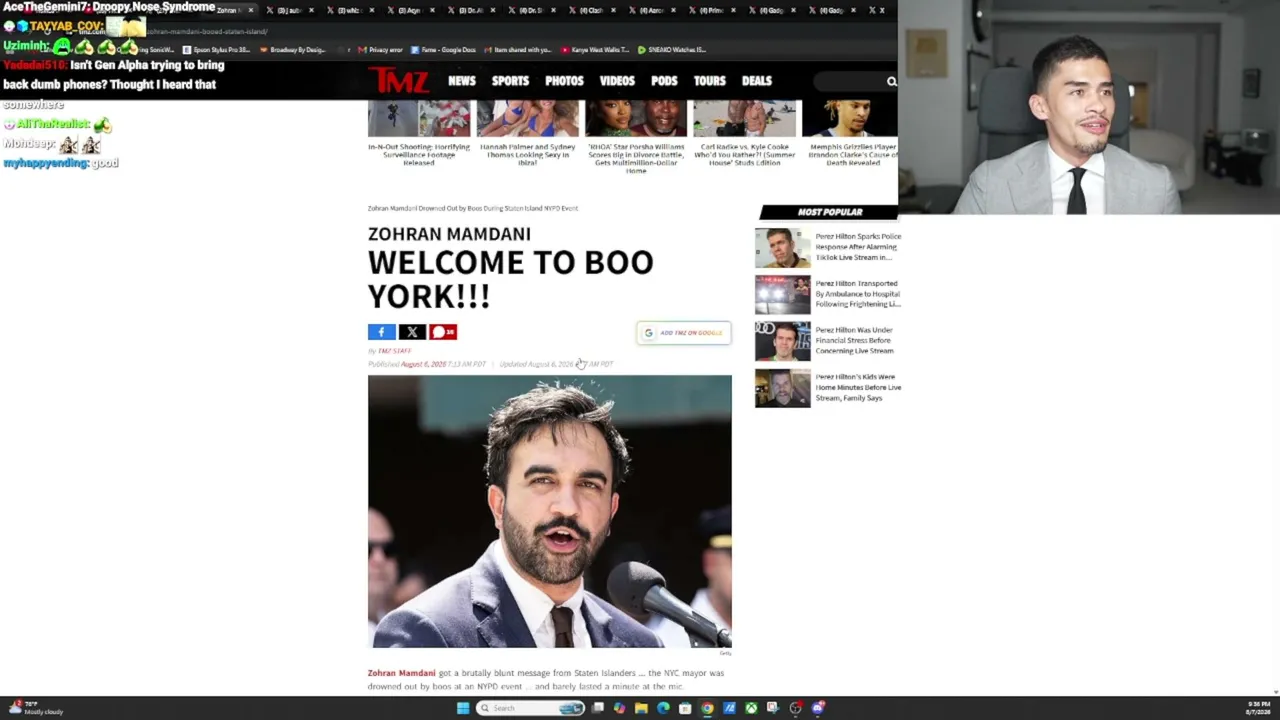Open the PHOTOS menu

[564, 81]
